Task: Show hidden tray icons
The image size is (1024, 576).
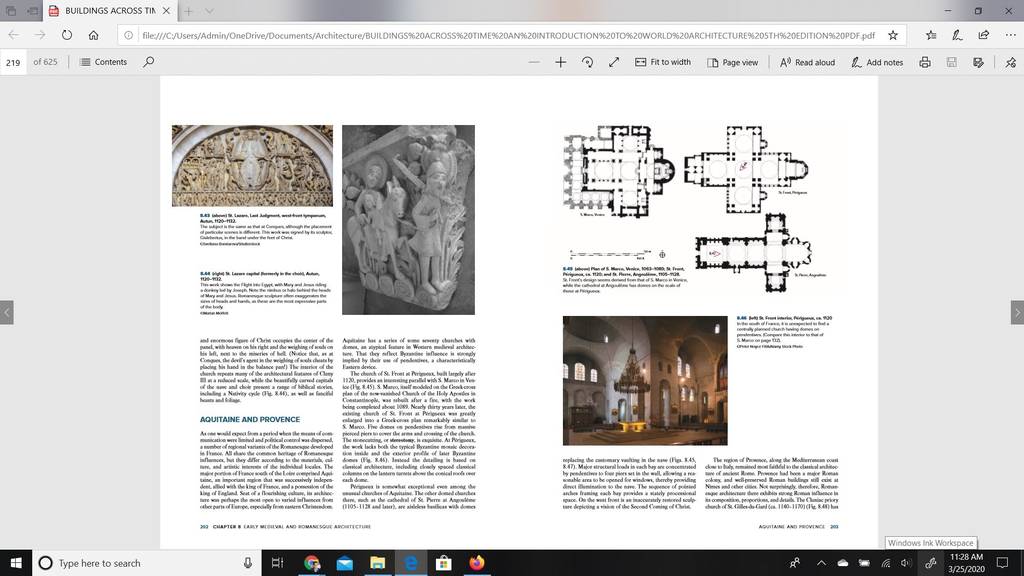Action: 822,563
